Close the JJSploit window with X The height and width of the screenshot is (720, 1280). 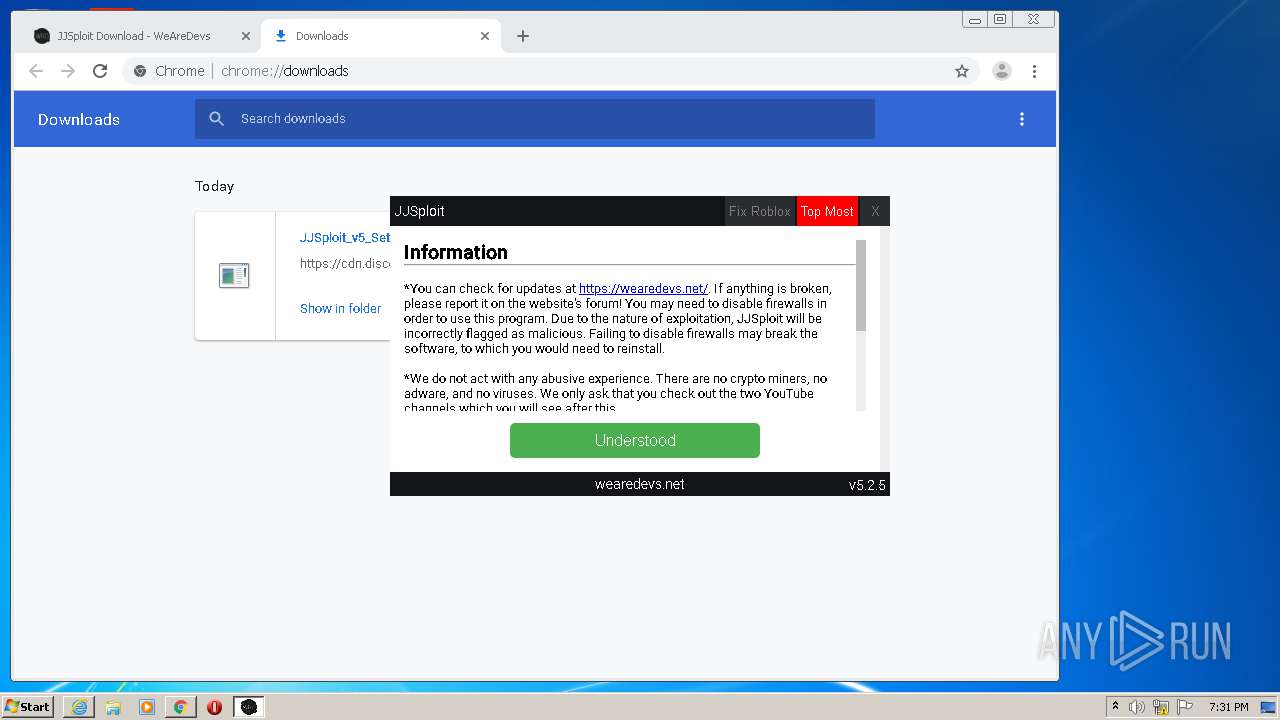pyautogui.click(x=874, y=211)
